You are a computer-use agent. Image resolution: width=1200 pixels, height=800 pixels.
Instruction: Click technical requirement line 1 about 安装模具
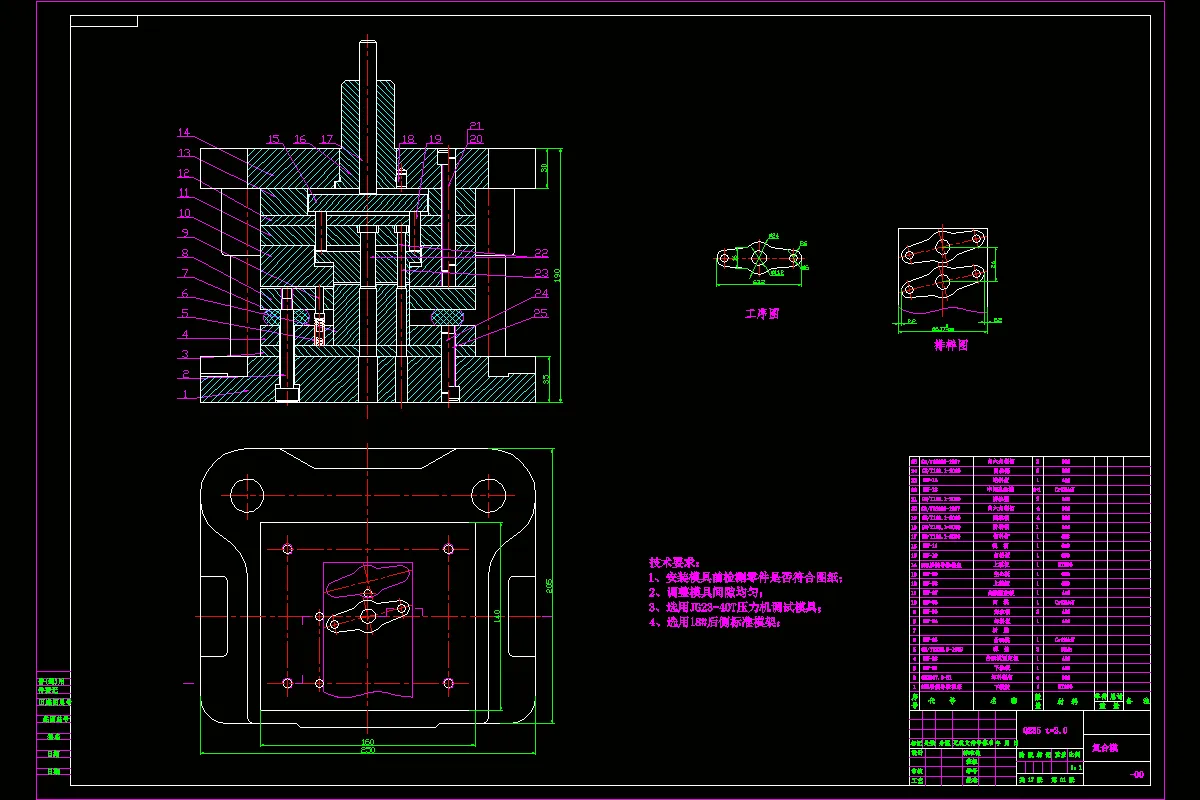[x=746, y=578]
